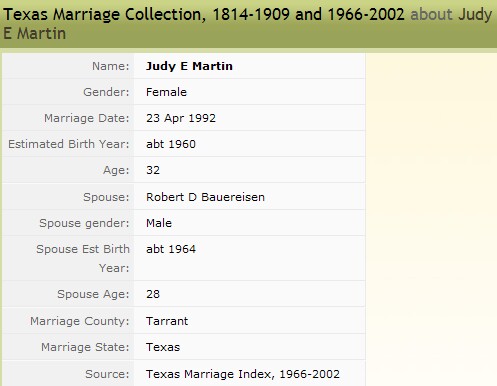Click the Age value 32
Screen dimensions: 497x386
(x=153, y=170)
